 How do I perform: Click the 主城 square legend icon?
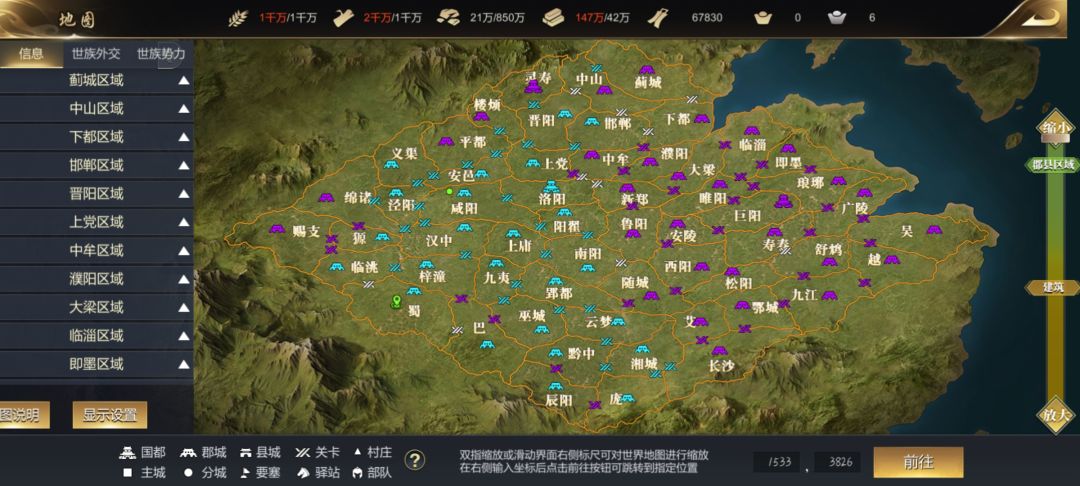click(127, 473)
